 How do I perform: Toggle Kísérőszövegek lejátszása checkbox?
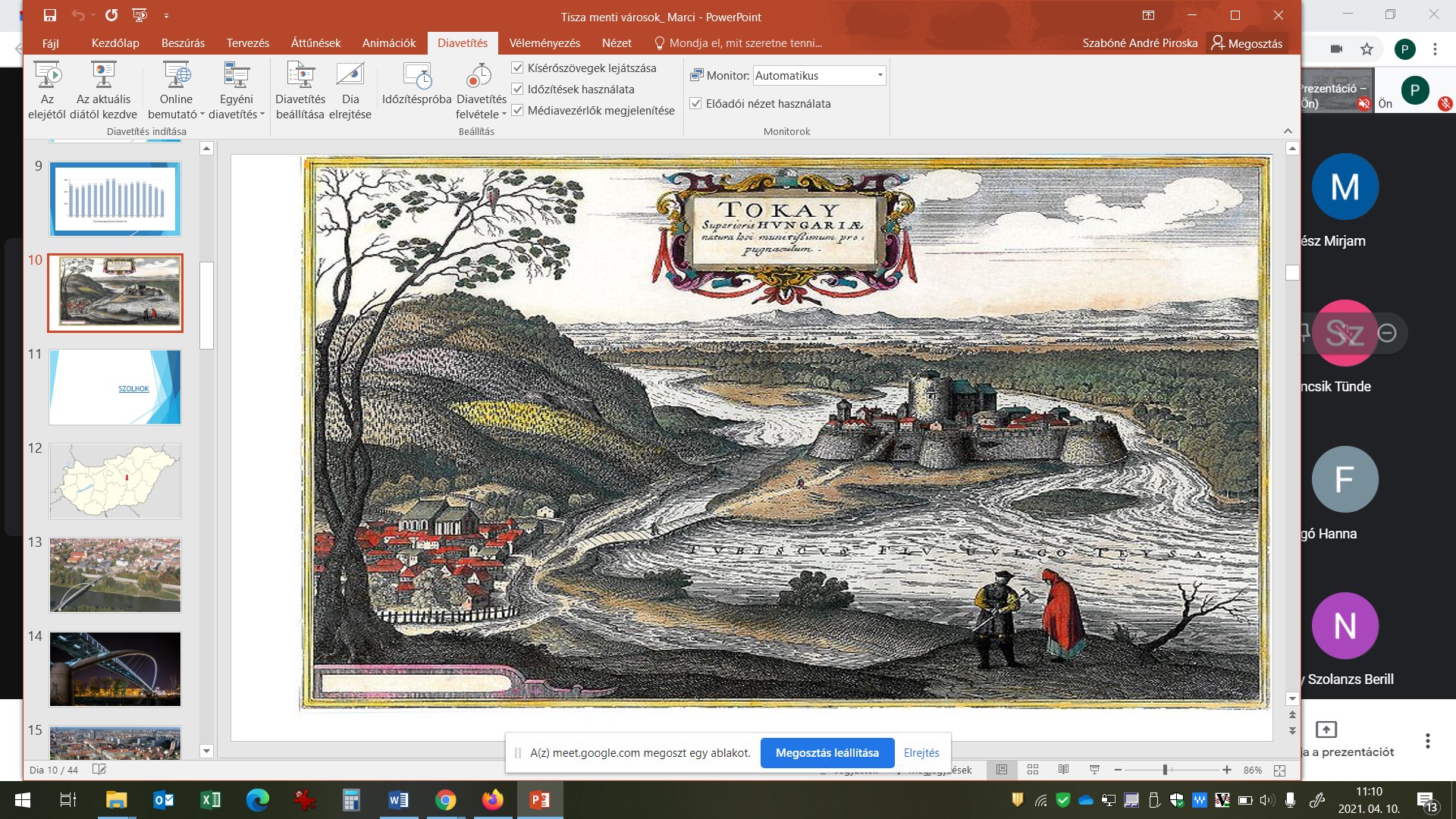(x=518, y=67)
